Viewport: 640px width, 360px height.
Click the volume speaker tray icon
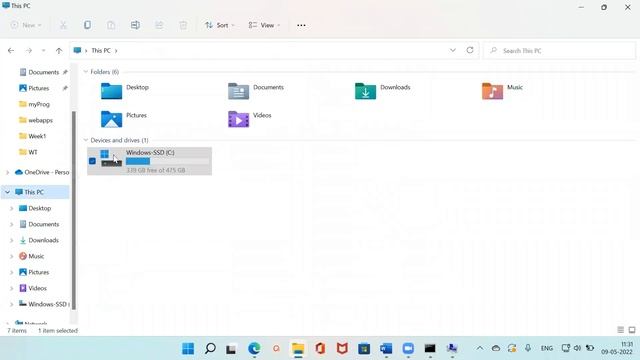[x=577, y=348]
